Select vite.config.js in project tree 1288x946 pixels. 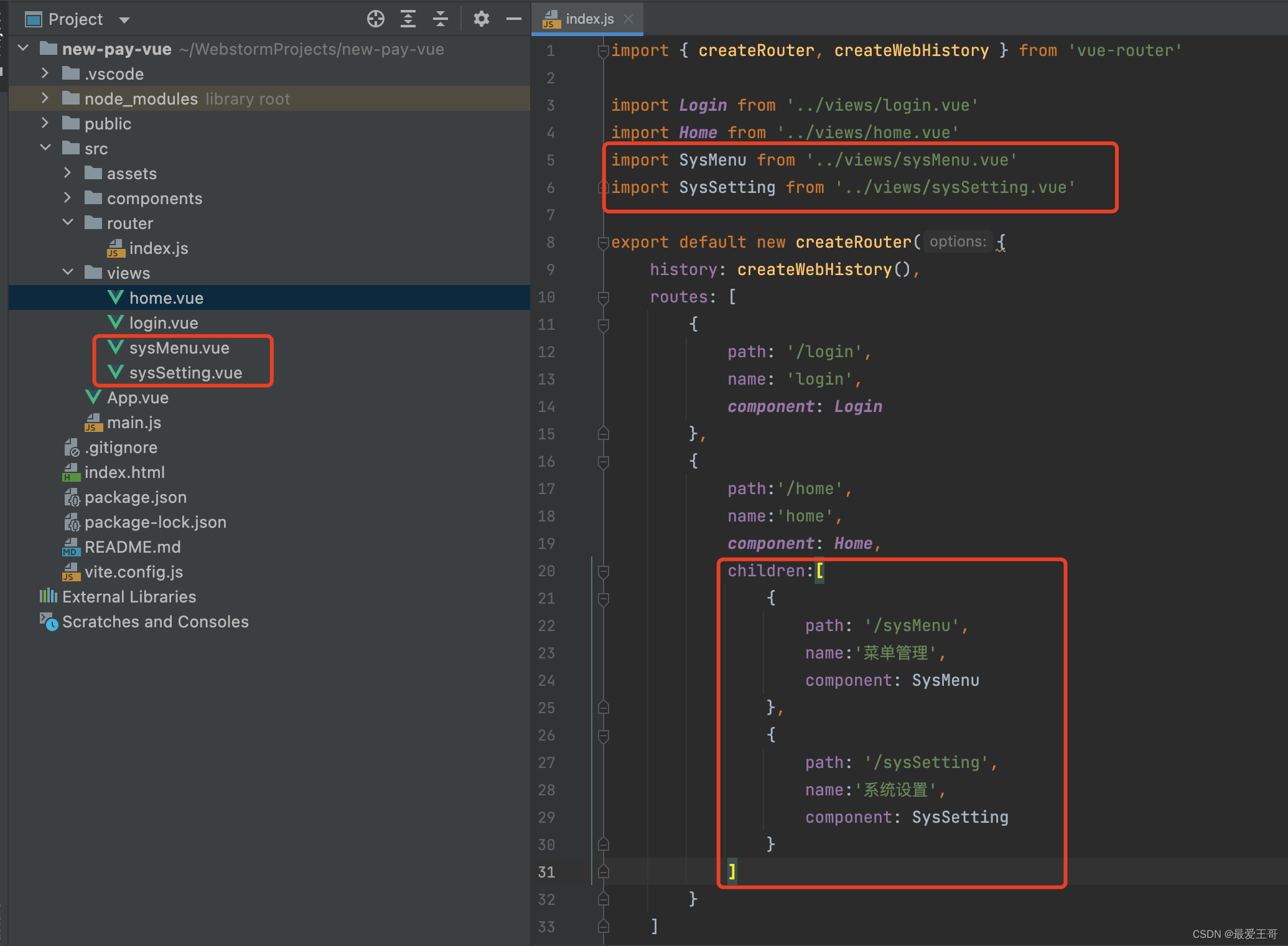coord(133,572)
